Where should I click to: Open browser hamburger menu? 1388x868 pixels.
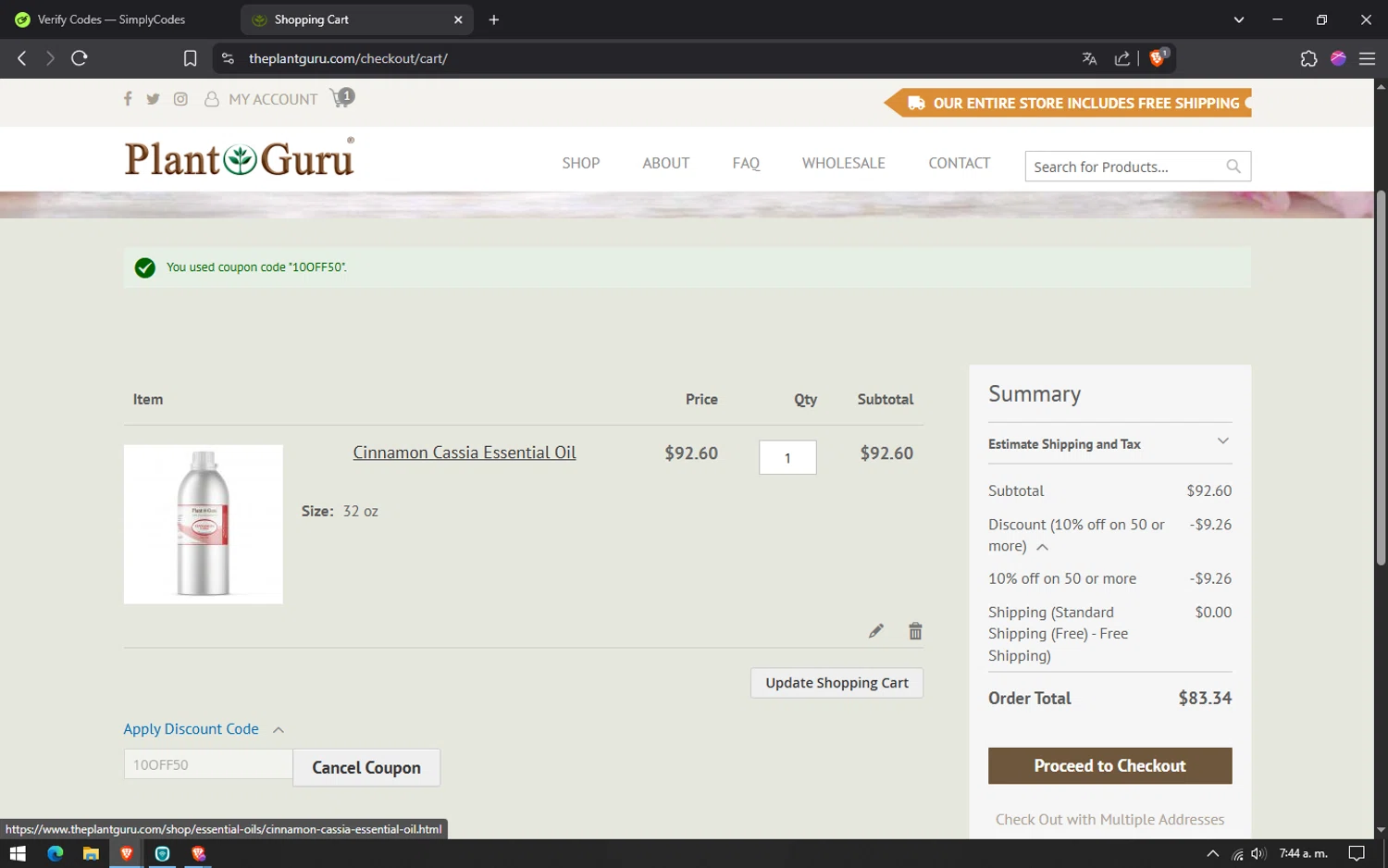(x=1367, y=58)
